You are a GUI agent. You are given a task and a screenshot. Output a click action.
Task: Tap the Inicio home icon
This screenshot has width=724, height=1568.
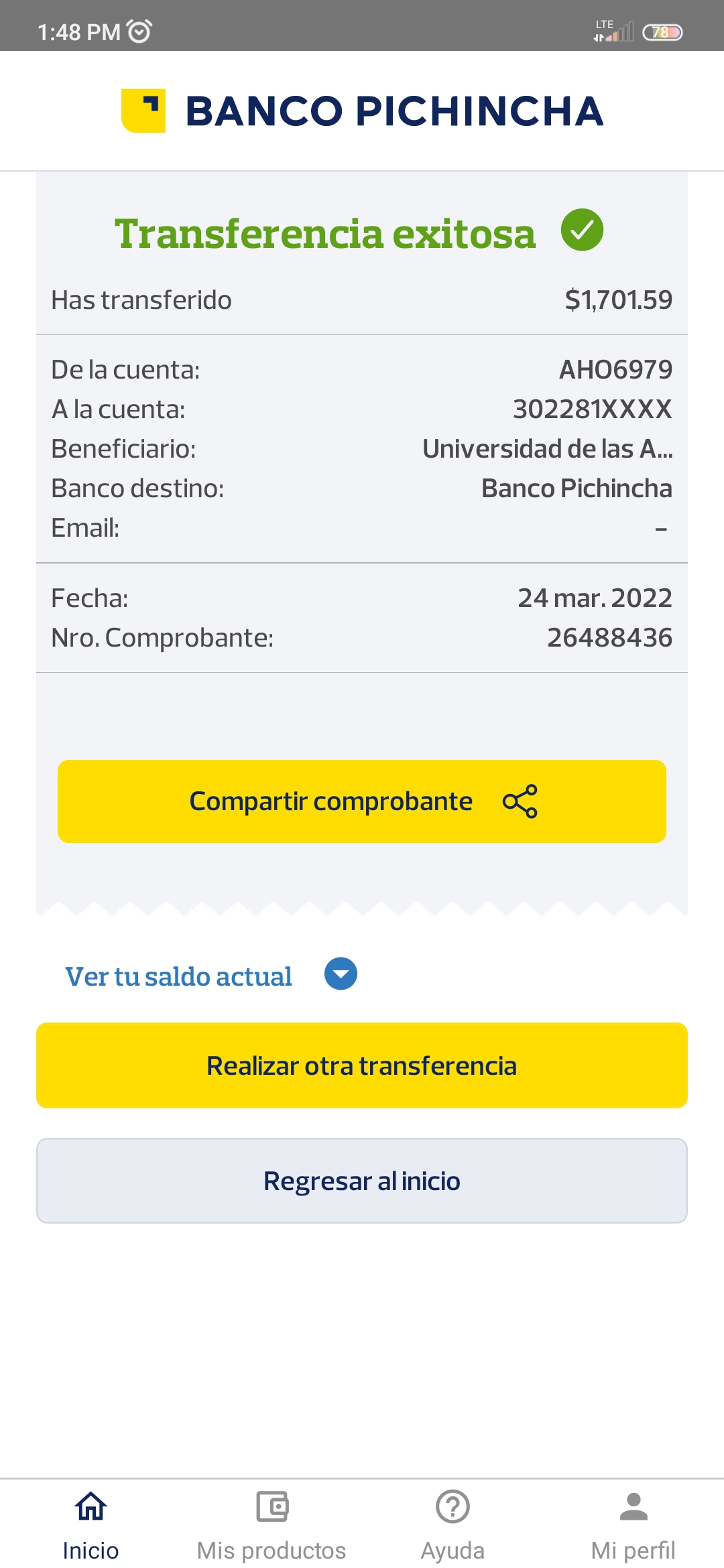(90, 1507)
